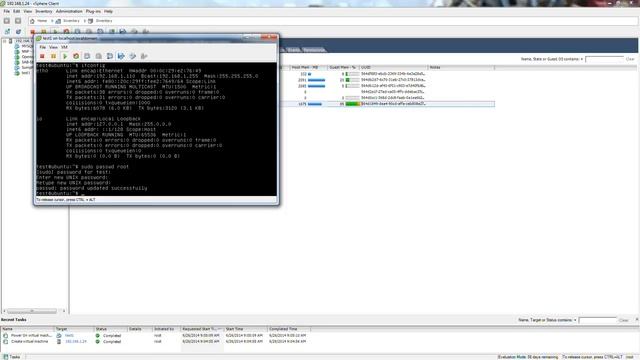
Task: Click green Completed status icon for Create virtual machine task
Action: click(98, 341)
